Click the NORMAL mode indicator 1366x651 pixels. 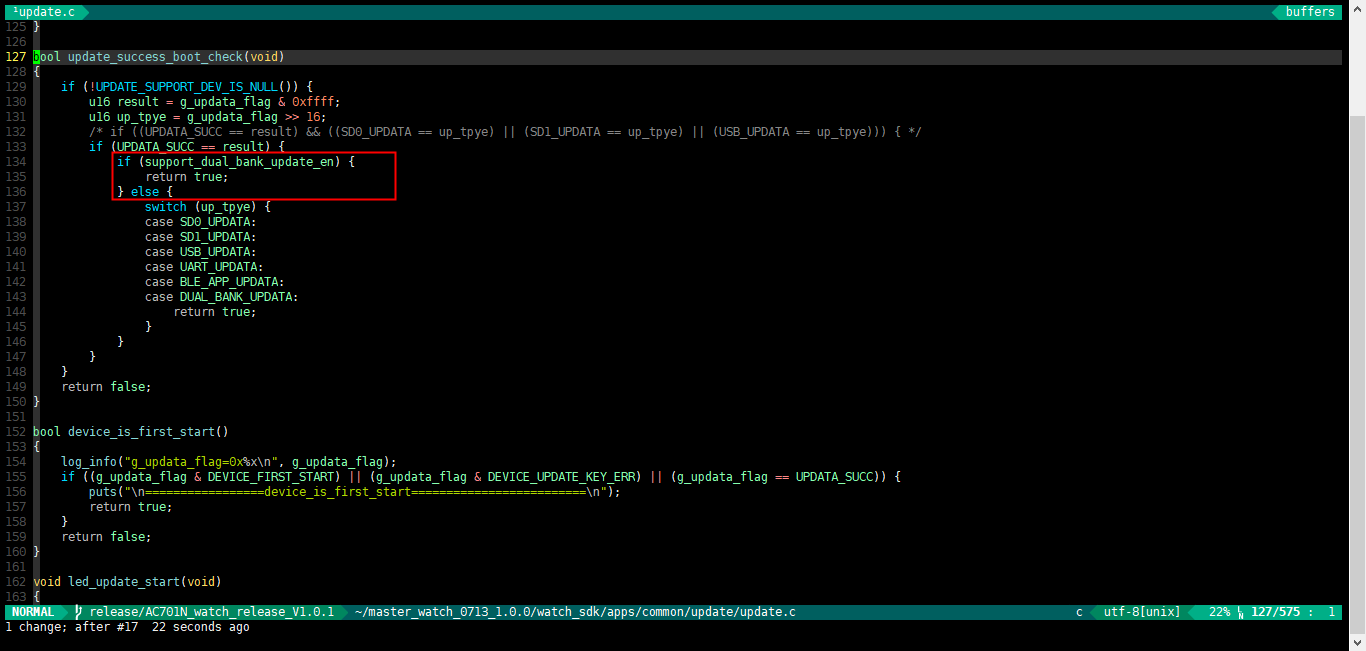pyautogui.click(x=33, y=612)
